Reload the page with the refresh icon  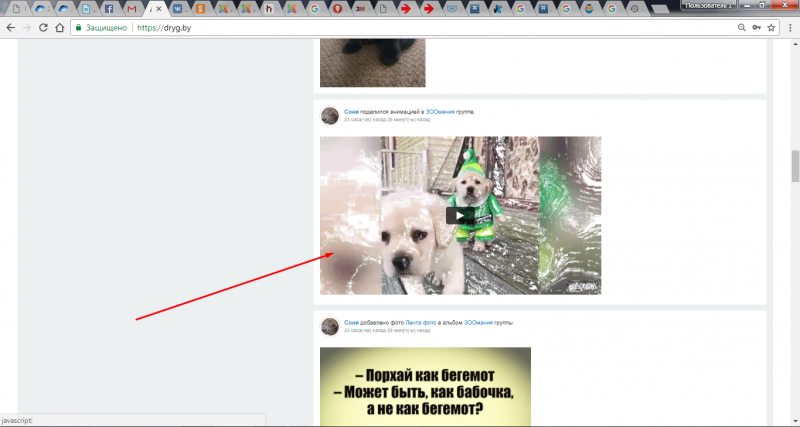pyautogui.click(x=43, y=28)
